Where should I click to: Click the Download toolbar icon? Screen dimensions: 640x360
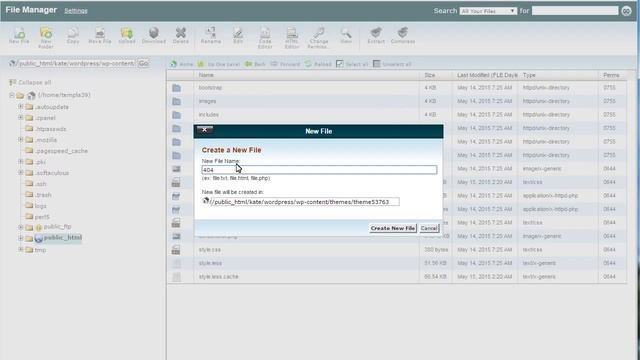pyautogui.click(x=154, y=36)
